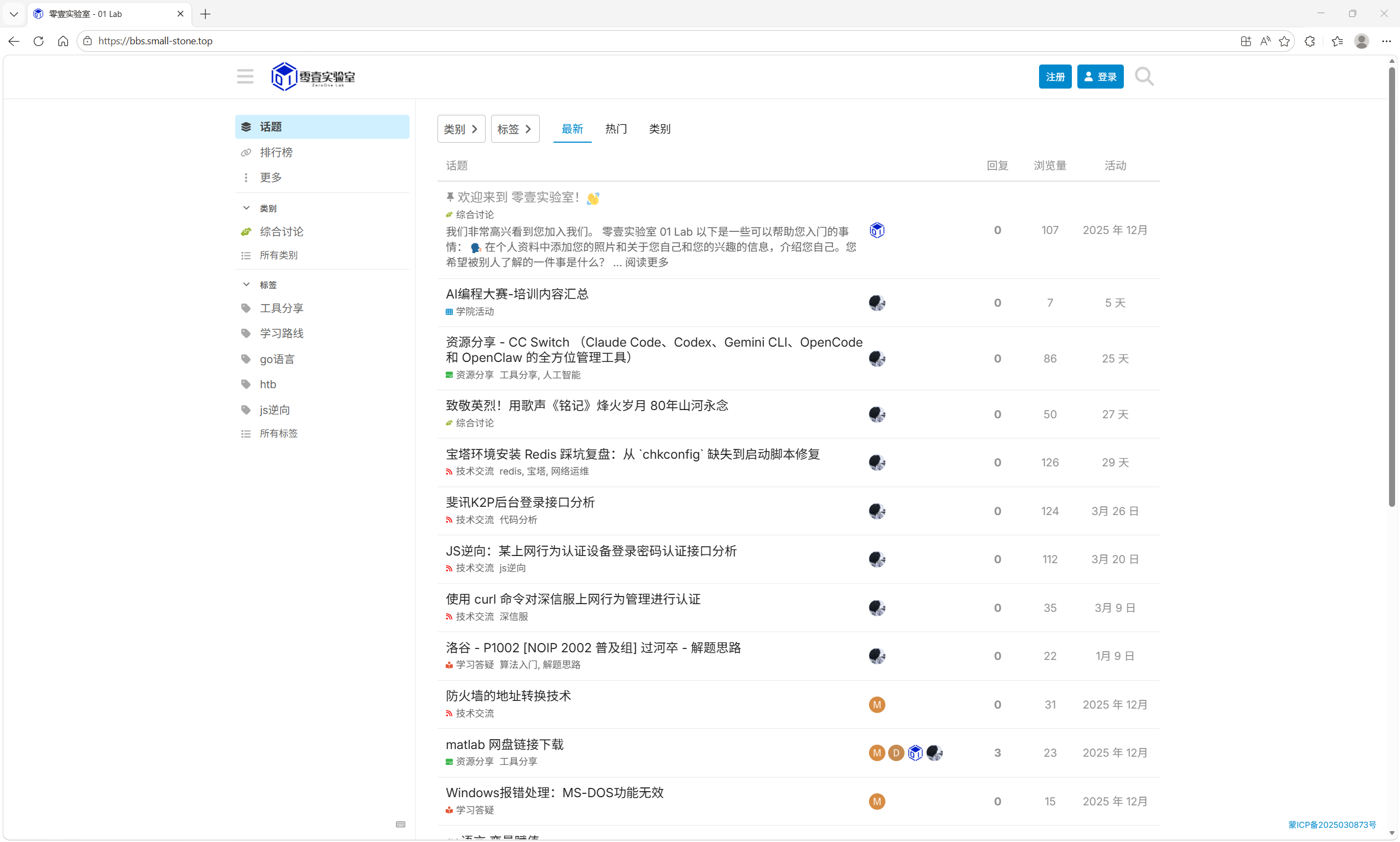Click the 综合讨论 category icon in the sidebar
This screenshot has width=1400, height=842.
[246, 231]
